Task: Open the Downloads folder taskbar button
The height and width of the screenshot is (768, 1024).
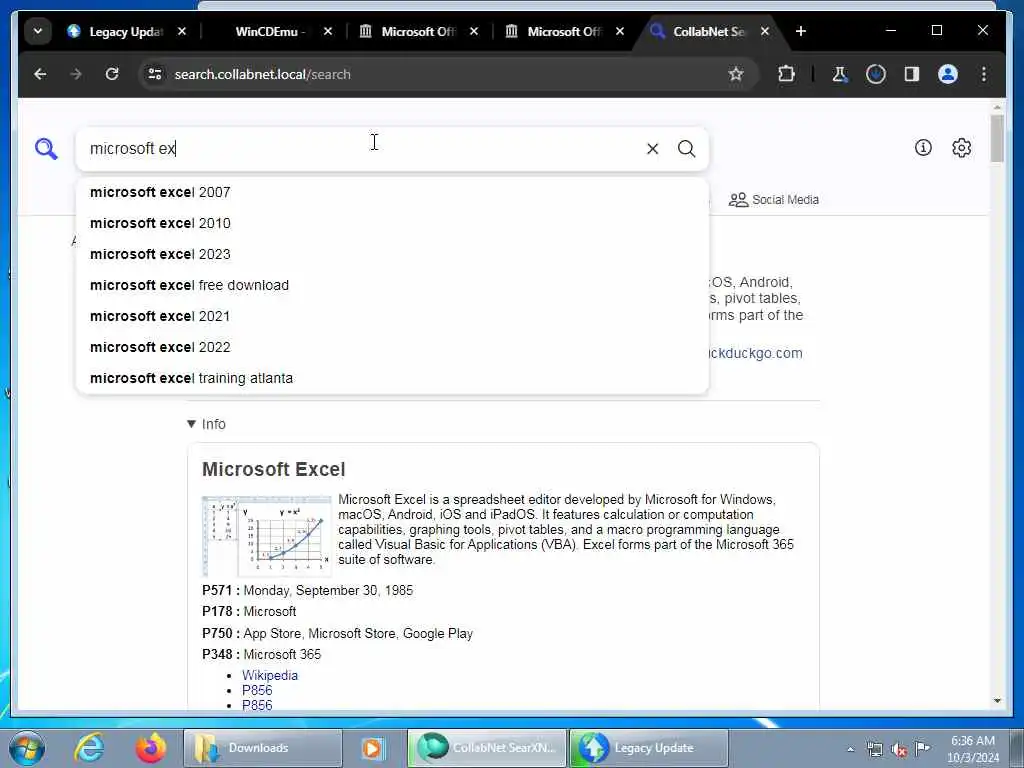Action: 263,748
